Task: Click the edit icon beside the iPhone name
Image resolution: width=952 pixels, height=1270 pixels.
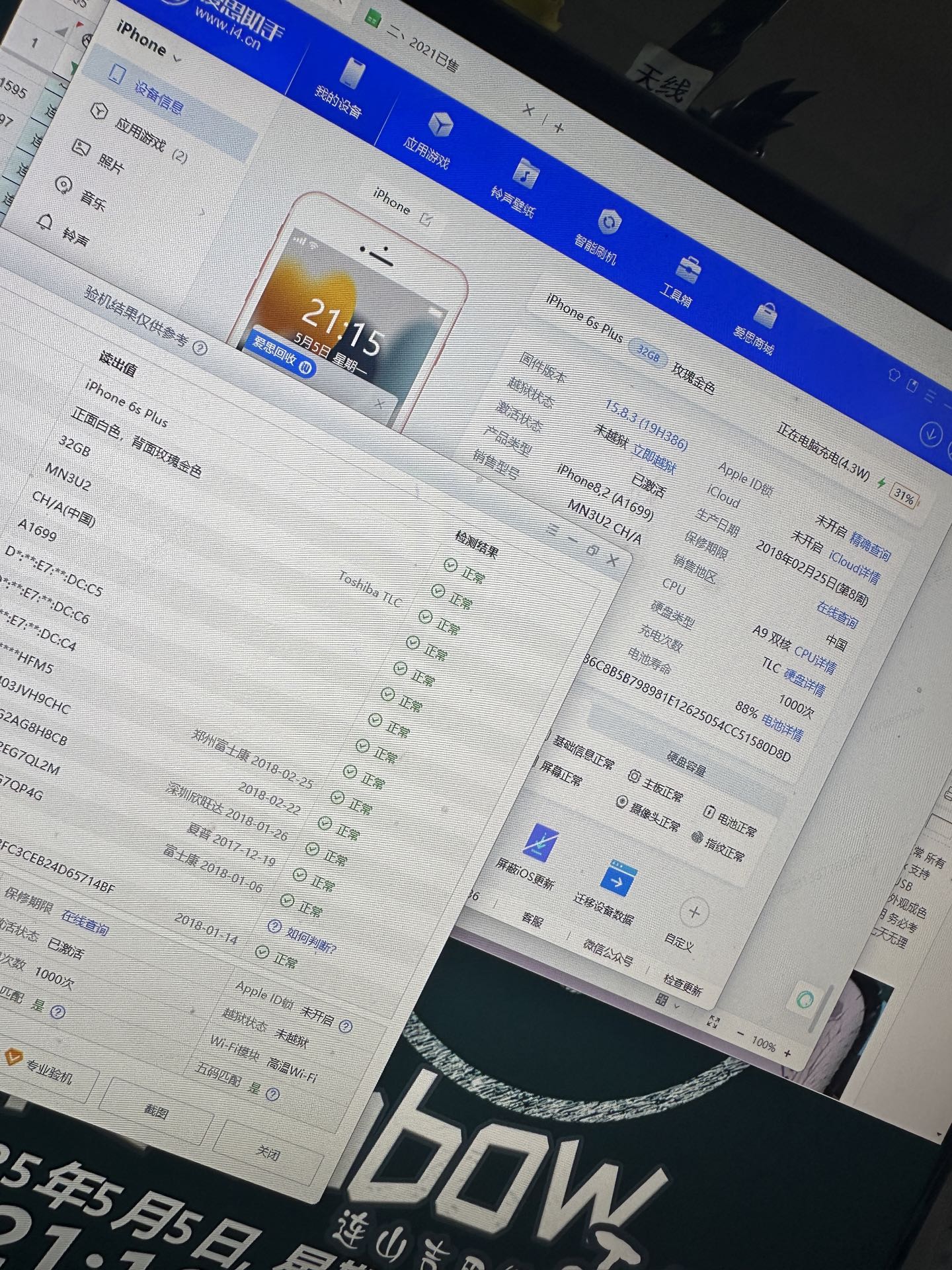Action: pyautogui.click(x=427, y=219)
